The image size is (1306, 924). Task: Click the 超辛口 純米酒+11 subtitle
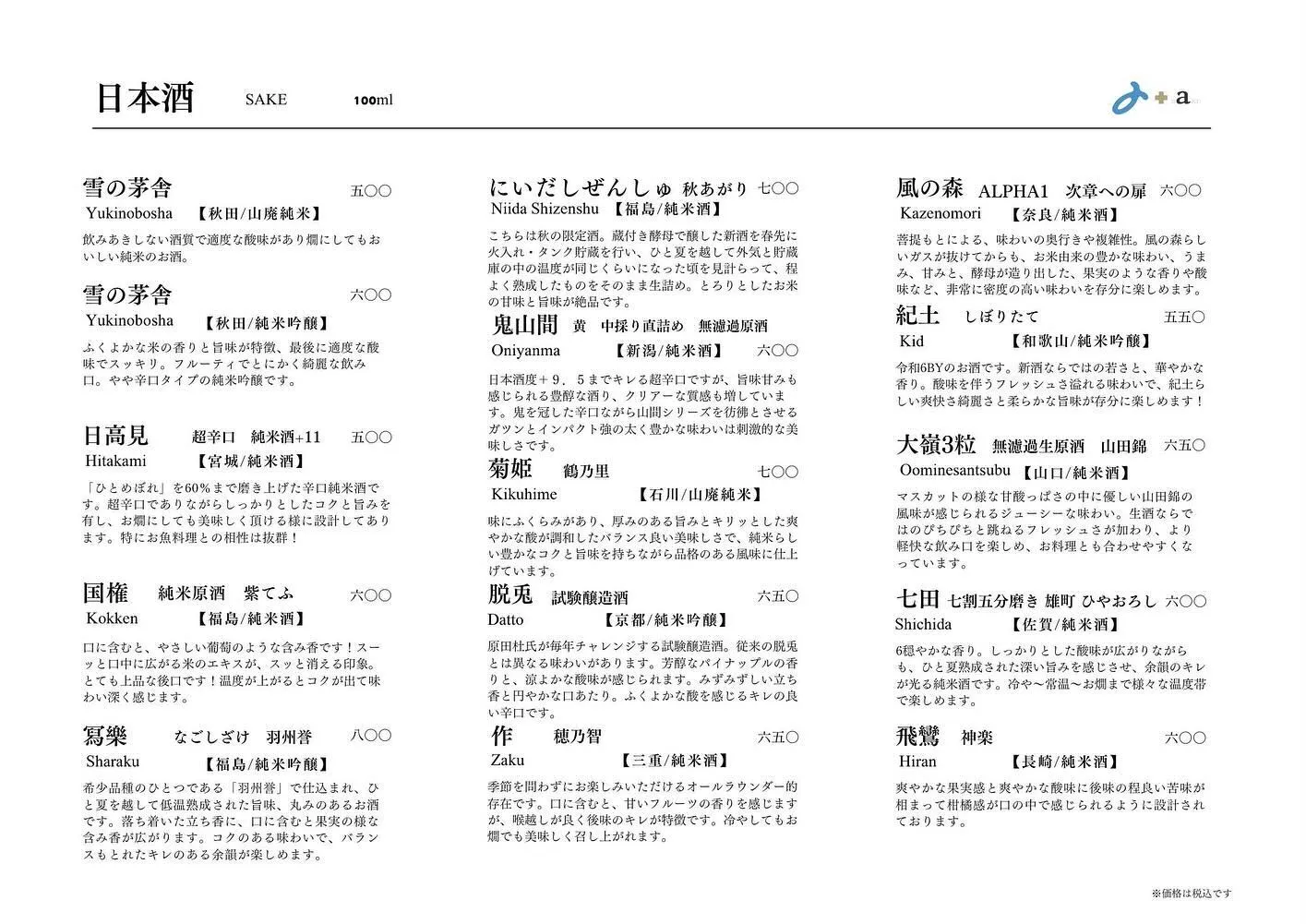[257, 437]
